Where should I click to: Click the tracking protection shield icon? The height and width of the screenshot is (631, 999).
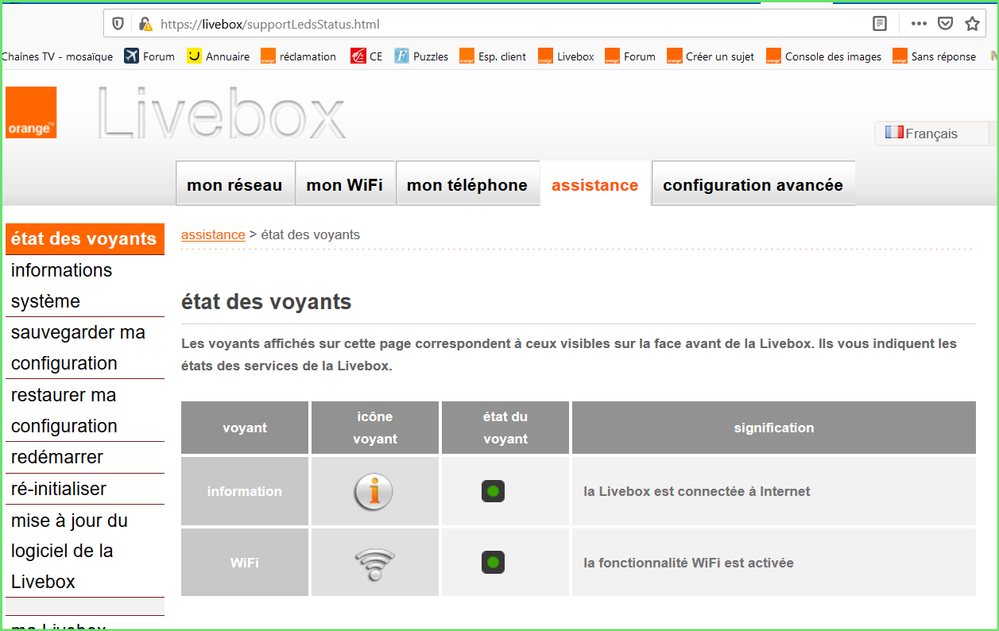point(118,24)
